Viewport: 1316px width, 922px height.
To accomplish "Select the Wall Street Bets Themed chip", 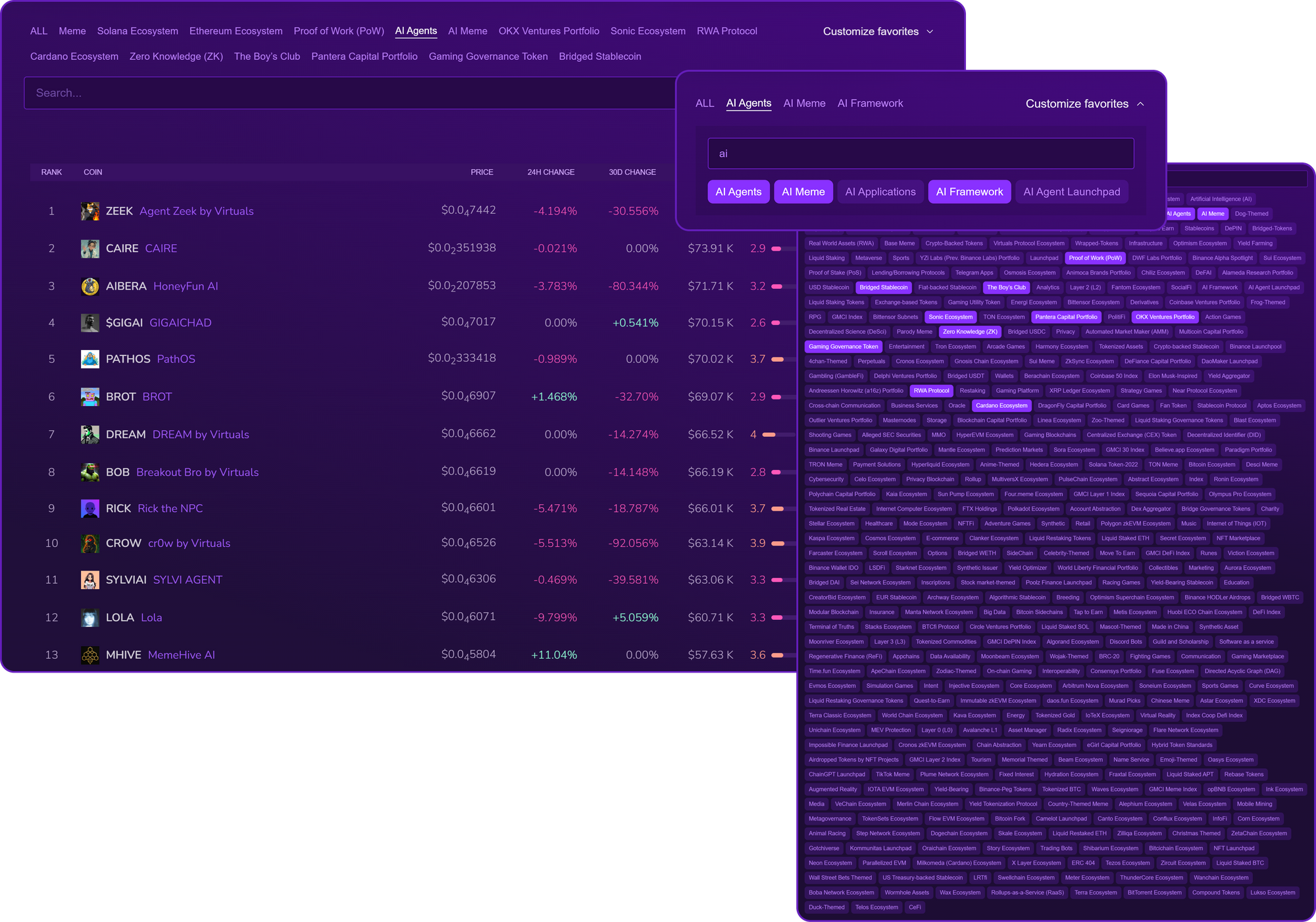I will (840, 878).
